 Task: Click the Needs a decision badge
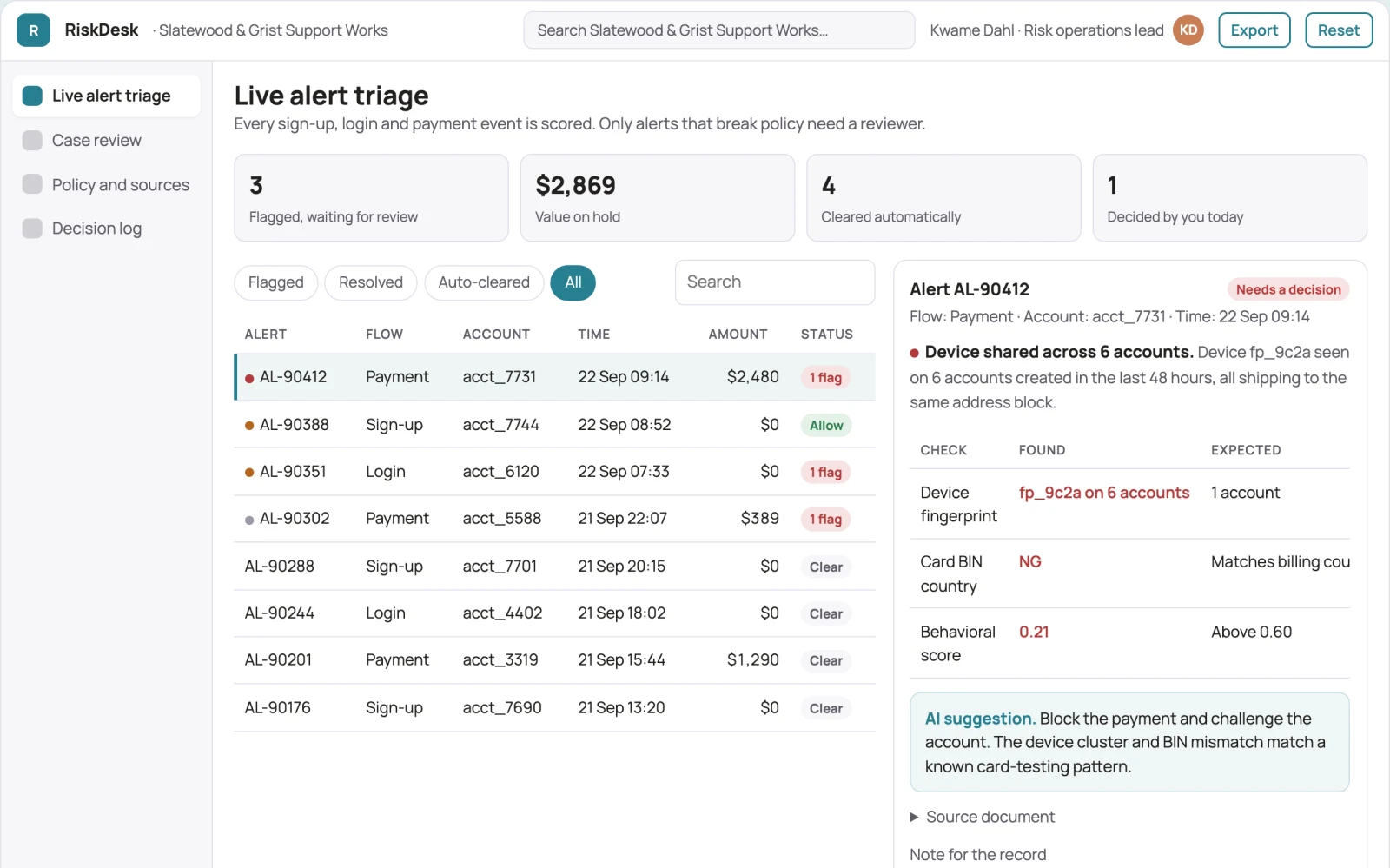(1288, 289)
